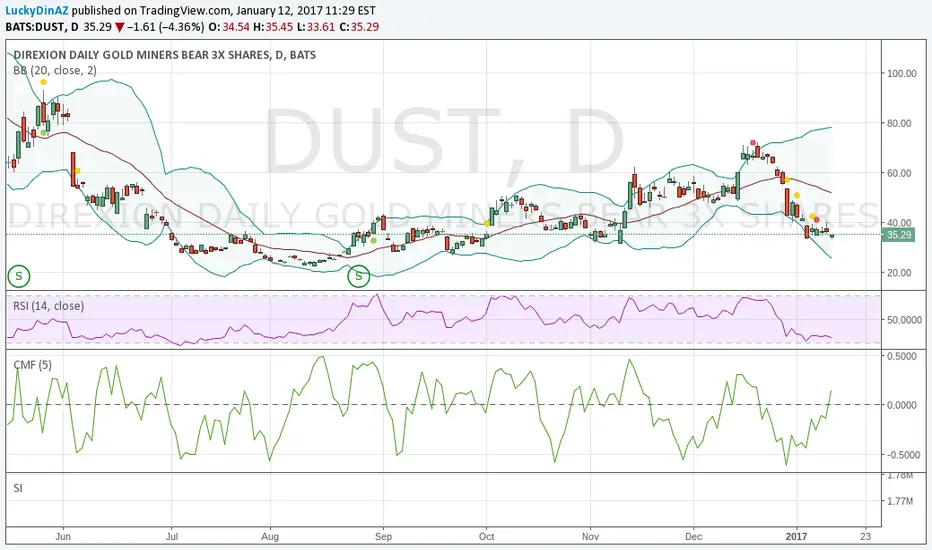Viewport: 932px width, 550px height.
Task: Click the Dec date axis label
Action: (693, 536)
